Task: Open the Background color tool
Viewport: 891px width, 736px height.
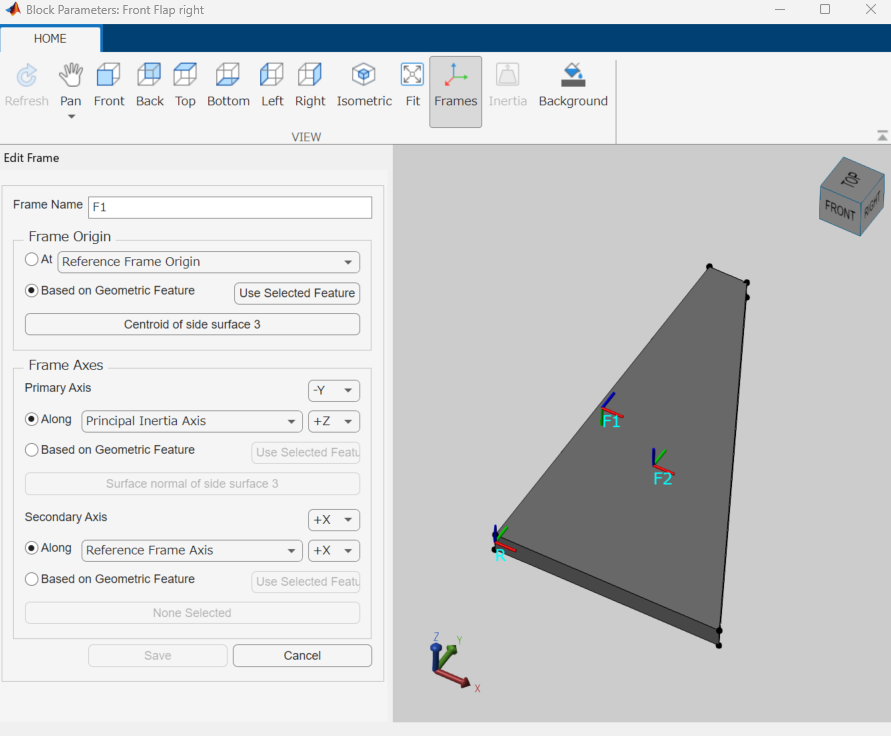Action: point(573,85)
